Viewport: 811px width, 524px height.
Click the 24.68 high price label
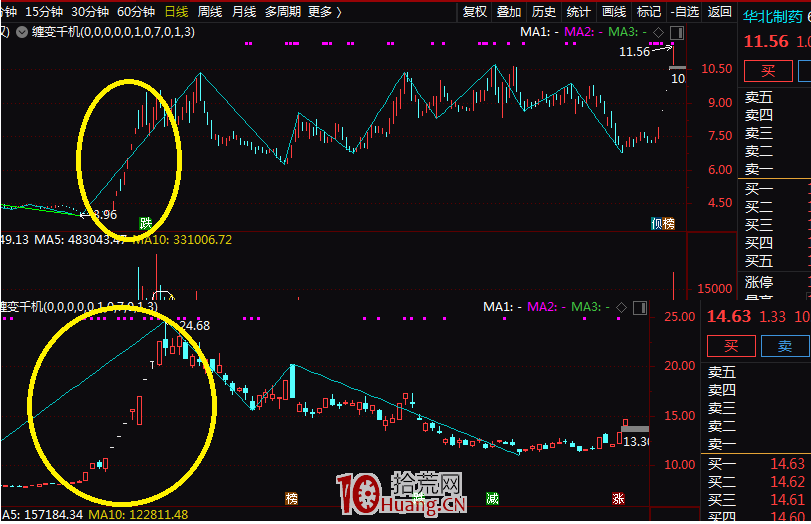coord(194,326)
